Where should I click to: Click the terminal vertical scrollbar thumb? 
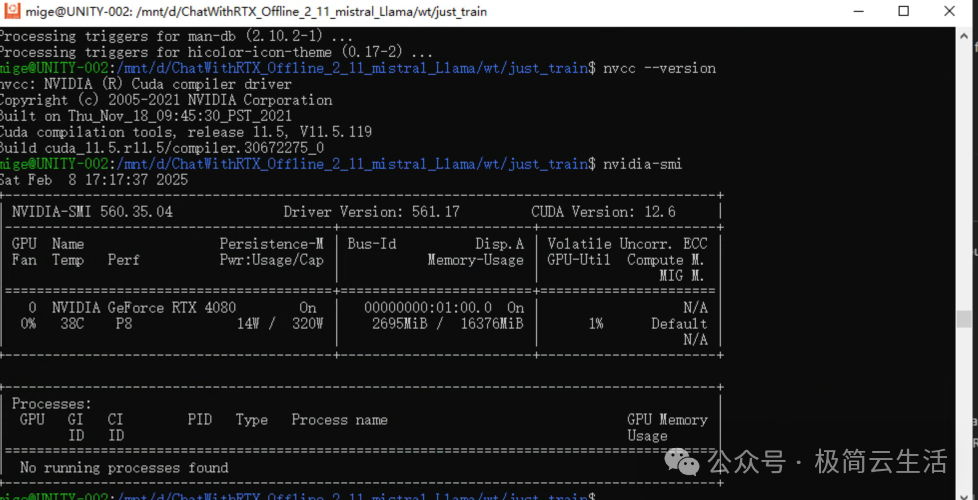click(x=964, y=319)
